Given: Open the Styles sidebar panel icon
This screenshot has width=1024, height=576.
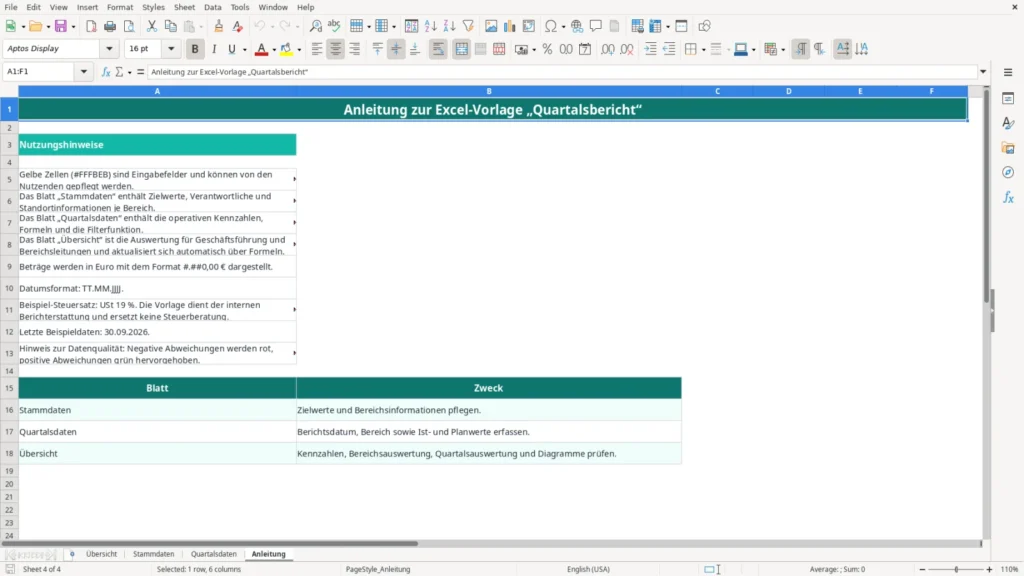Looking at the screenshot, I should (1008, 123).
